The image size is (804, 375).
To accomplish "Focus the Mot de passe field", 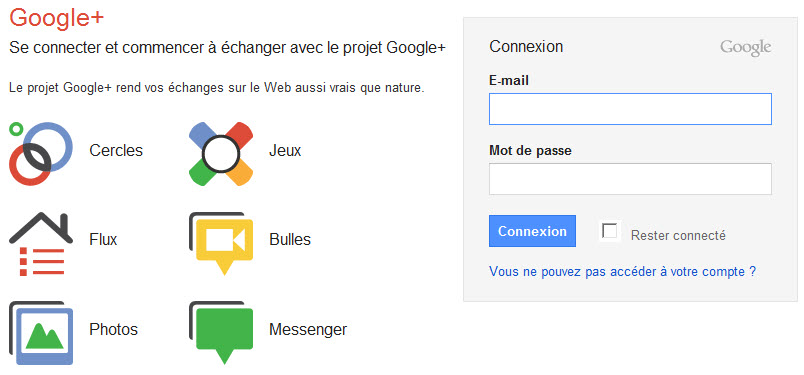I will [630, 179].
